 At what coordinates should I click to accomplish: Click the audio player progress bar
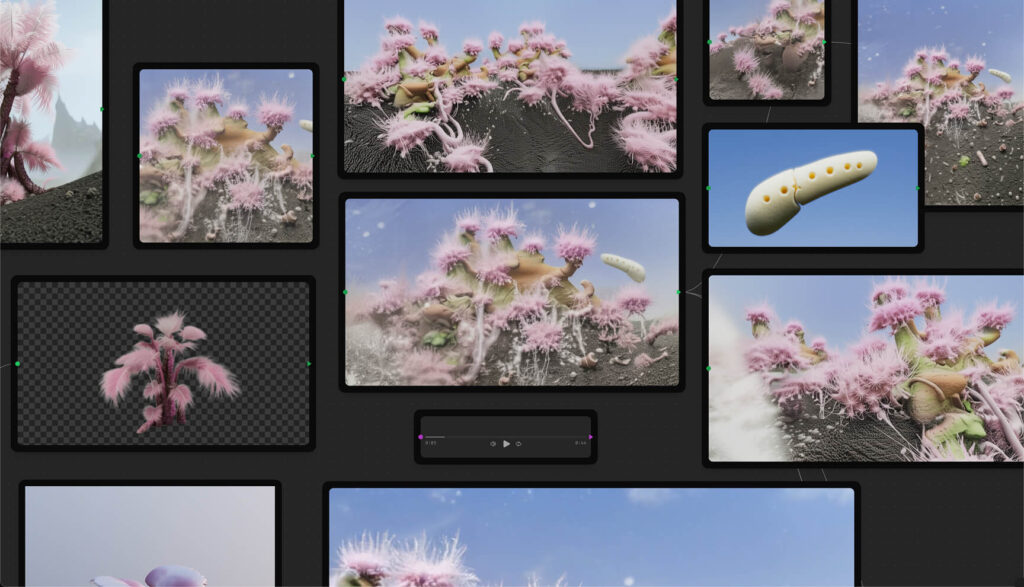coord(505,436)
